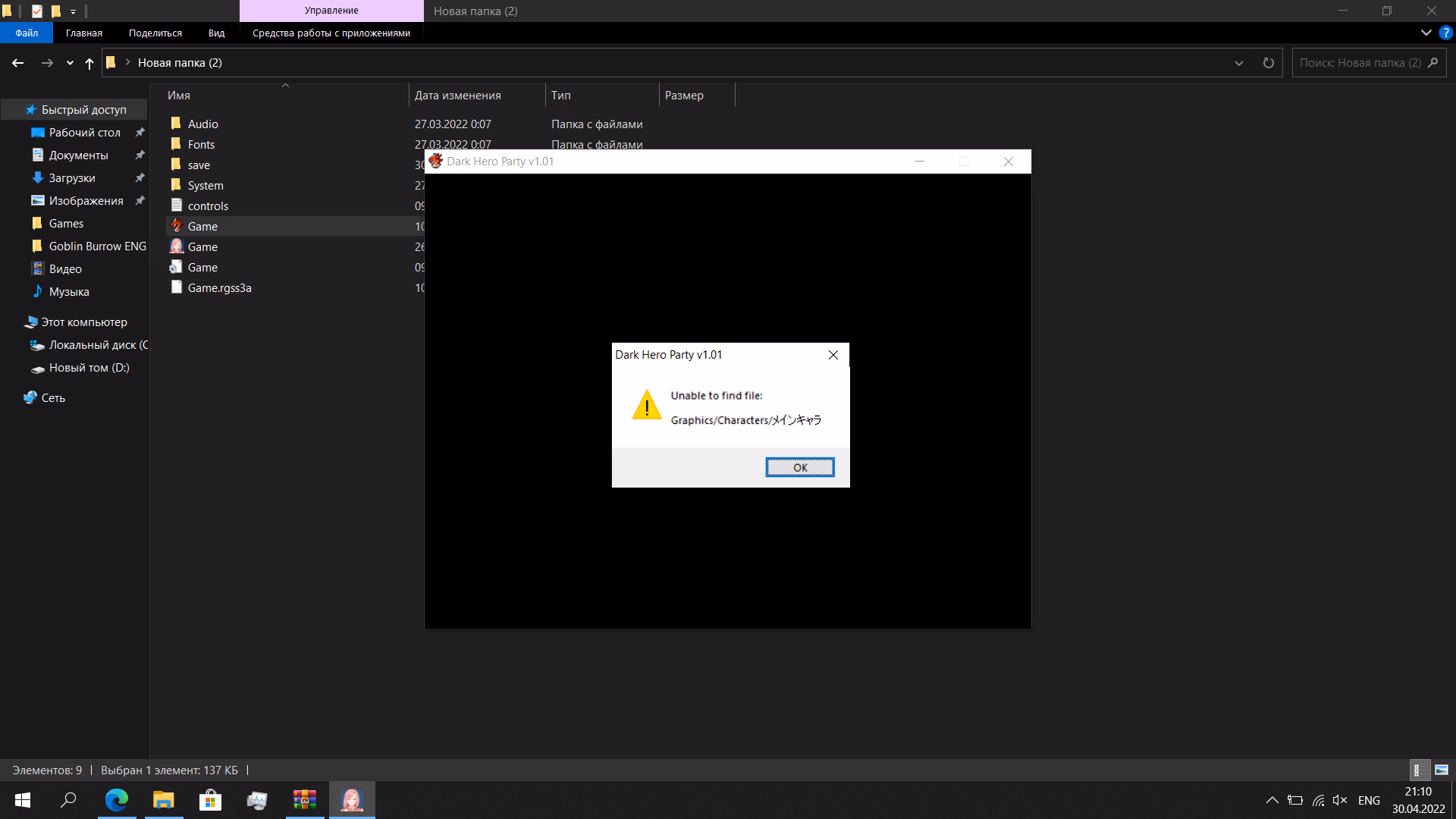Select the Управление contextual tab
Image resolution: width=1456 pixels, height=819 pixels.
pos(331,11)
